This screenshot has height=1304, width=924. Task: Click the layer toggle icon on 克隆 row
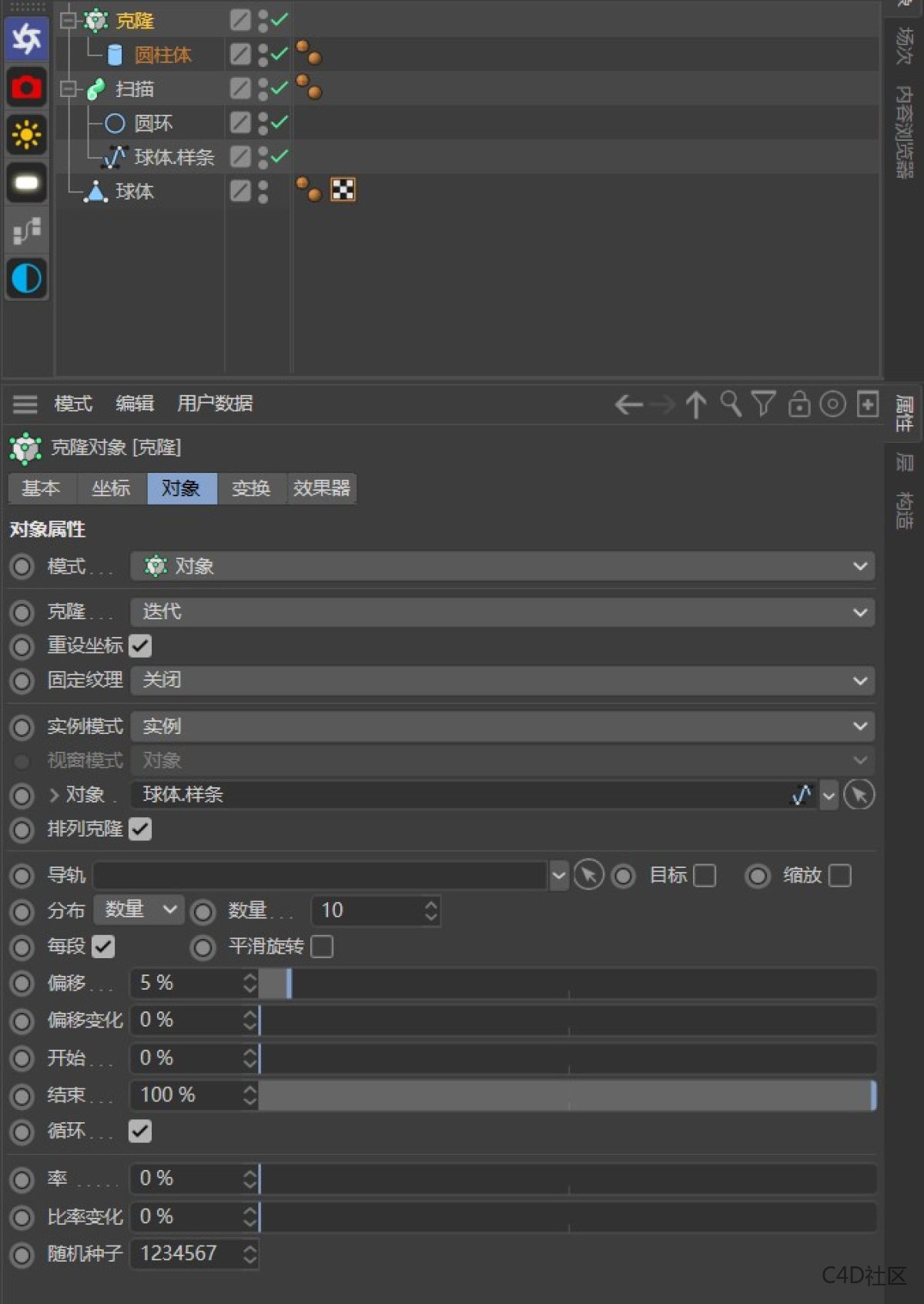(x=240, y=19)
